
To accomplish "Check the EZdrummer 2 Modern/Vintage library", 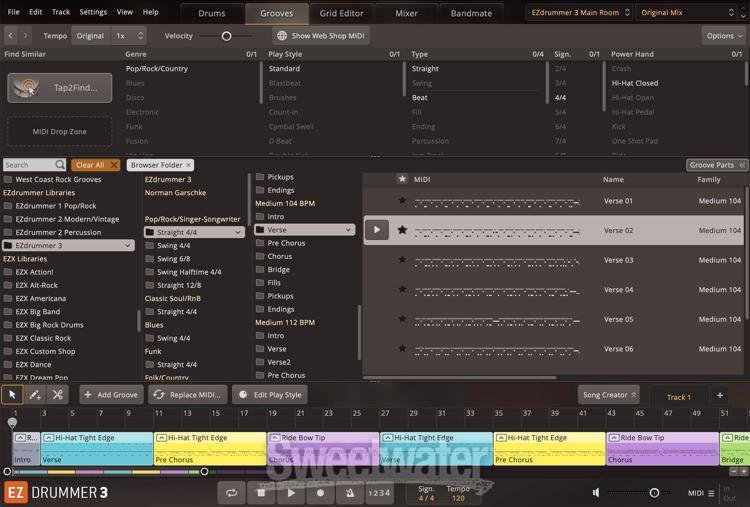I will (x=8, y=219).
